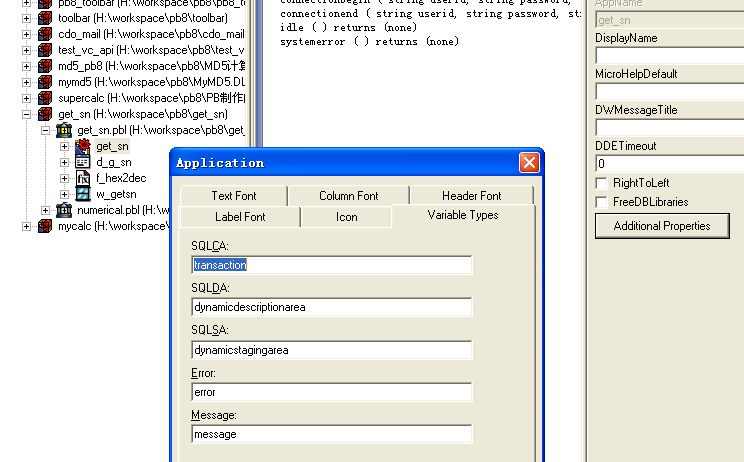The image size is (744, 462).
Task: Switch to the Header Font tab
Action: point(472,196)
